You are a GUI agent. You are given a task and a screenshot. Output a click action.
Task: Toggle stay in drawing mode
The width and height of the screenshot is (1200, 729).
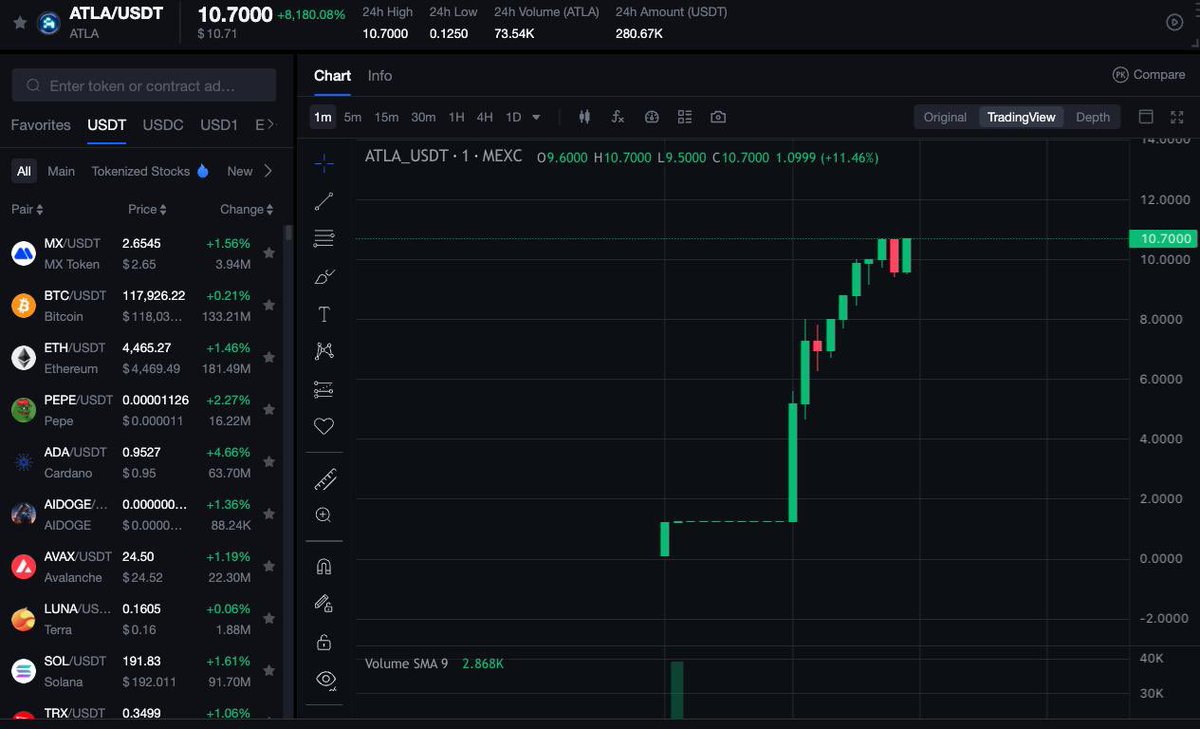tap(324, 604)
